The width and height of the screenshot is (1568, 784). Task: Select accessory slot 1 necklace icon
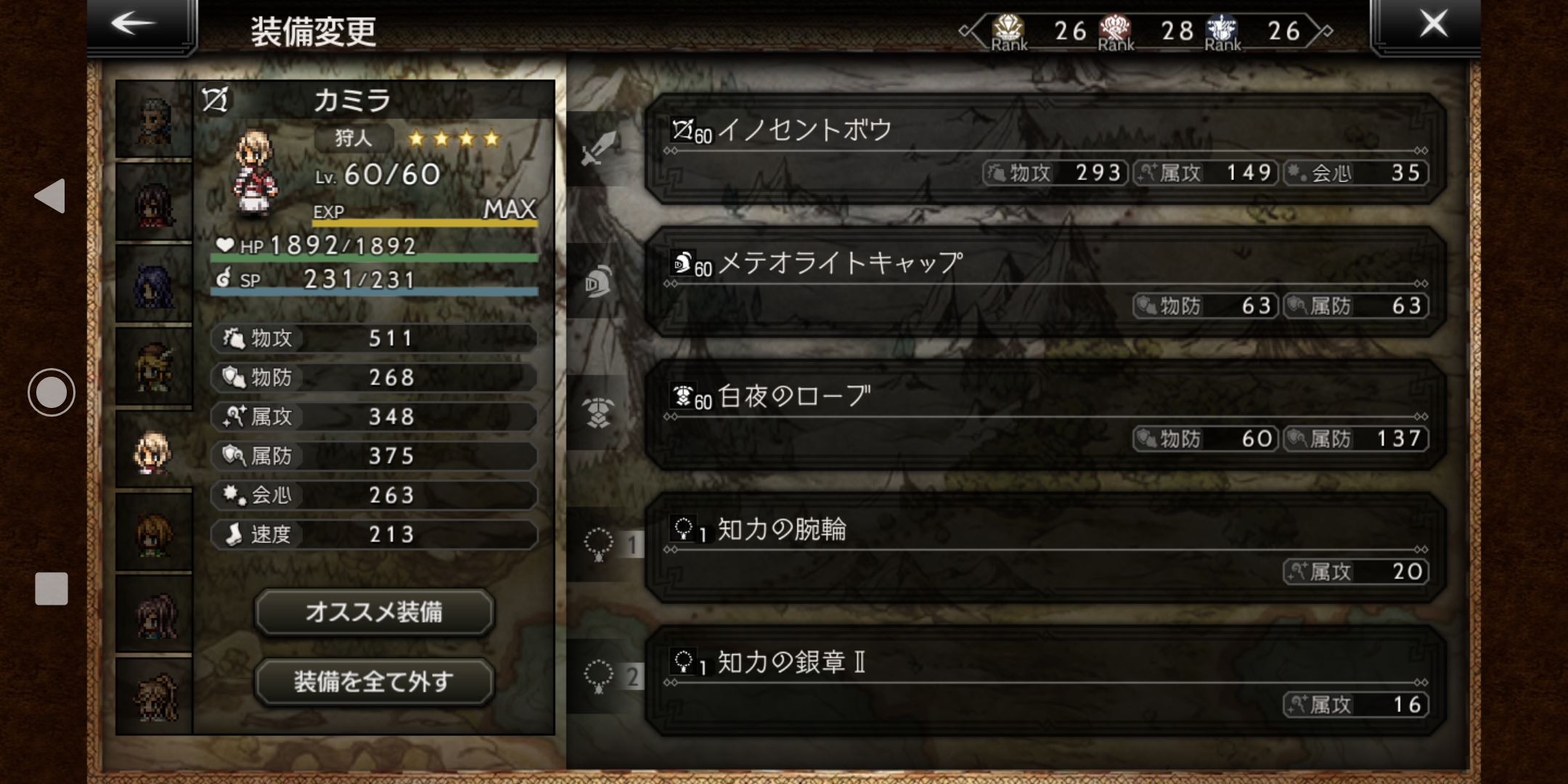point(598,544)
